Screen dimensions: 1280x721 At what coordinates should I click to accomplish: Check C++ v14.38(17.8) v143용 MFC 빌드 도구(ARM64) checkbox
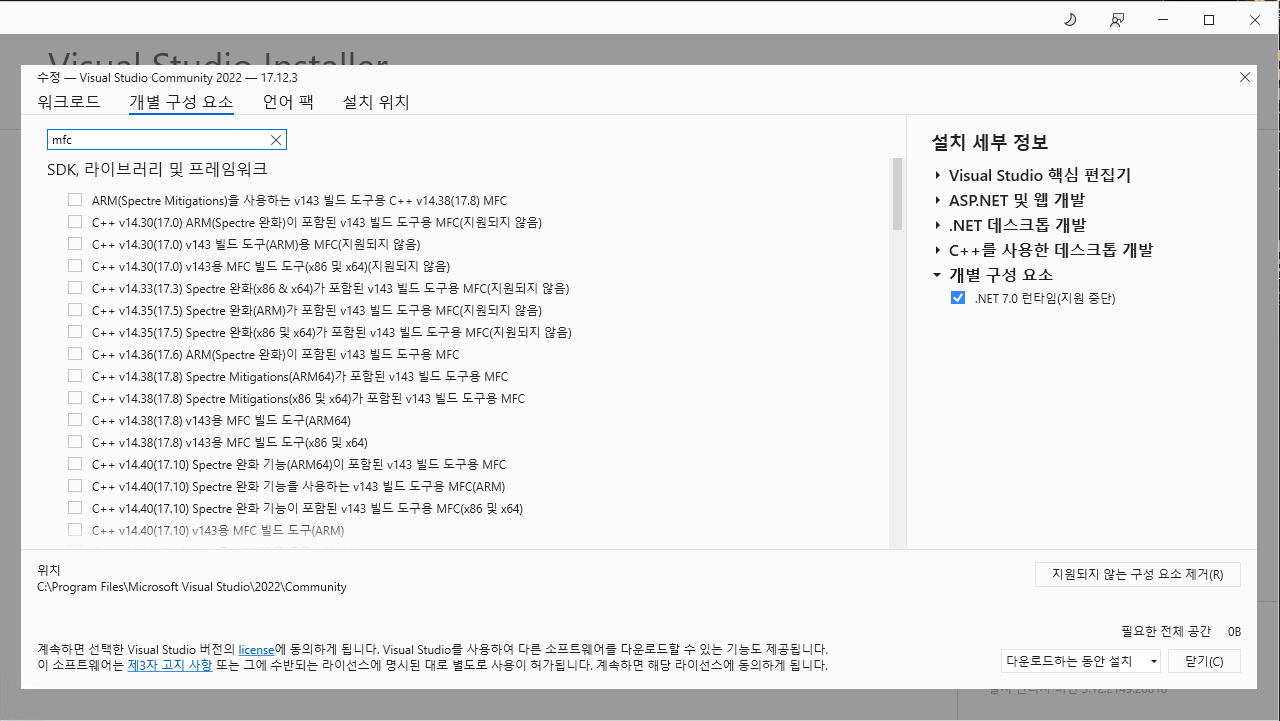click(x=75, y=420)
